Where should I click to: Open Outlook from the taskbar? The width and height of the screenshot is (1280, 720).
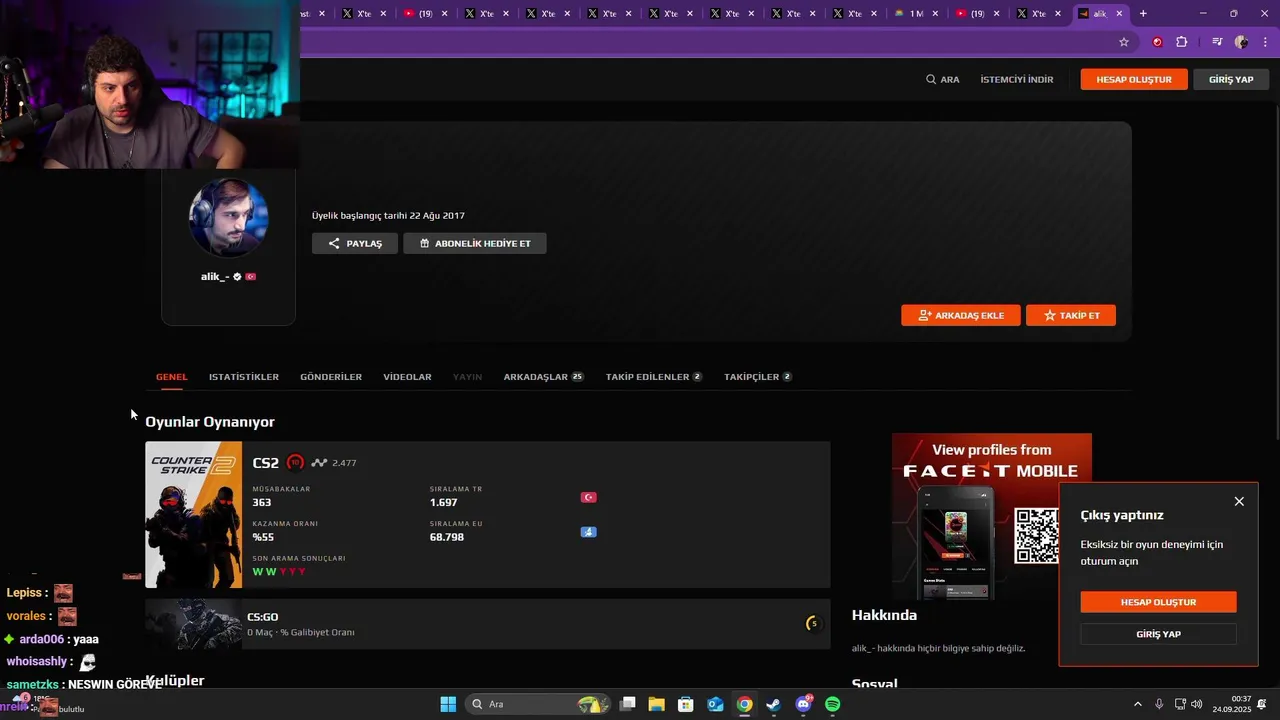(x=715, y=704)
